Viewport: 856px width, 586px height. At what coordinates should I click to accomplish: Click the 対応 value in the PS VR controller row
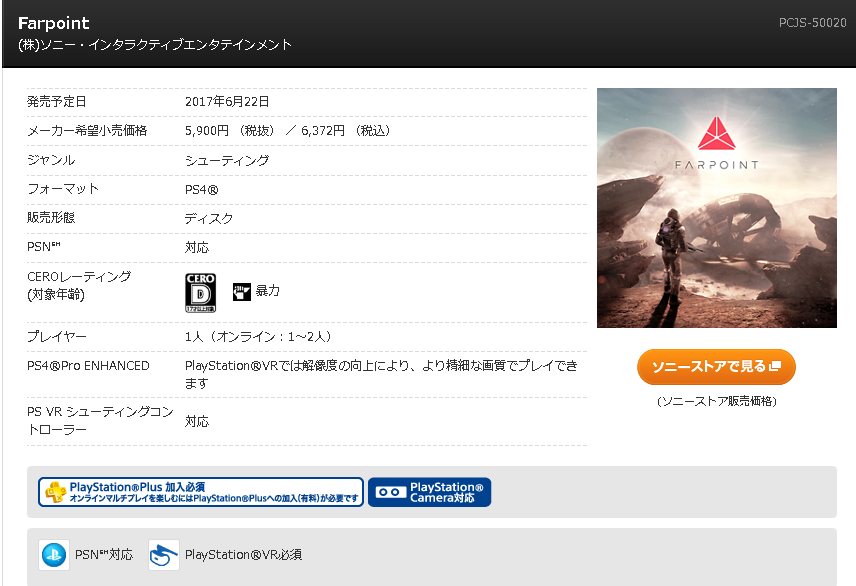click(x=197, y=421)
